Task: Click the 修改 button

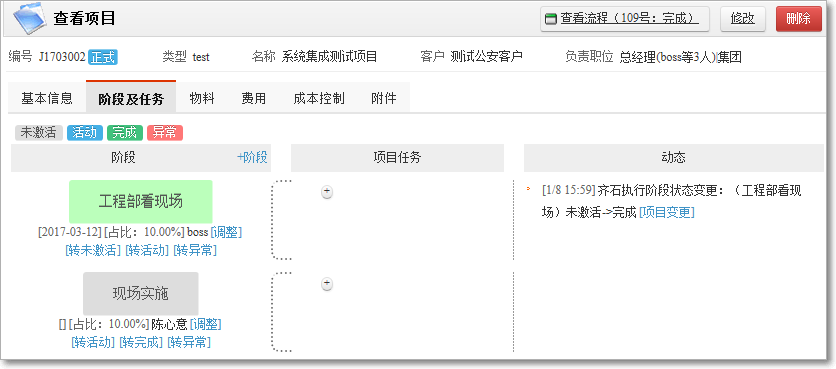Action: click(x=743, y=19)
